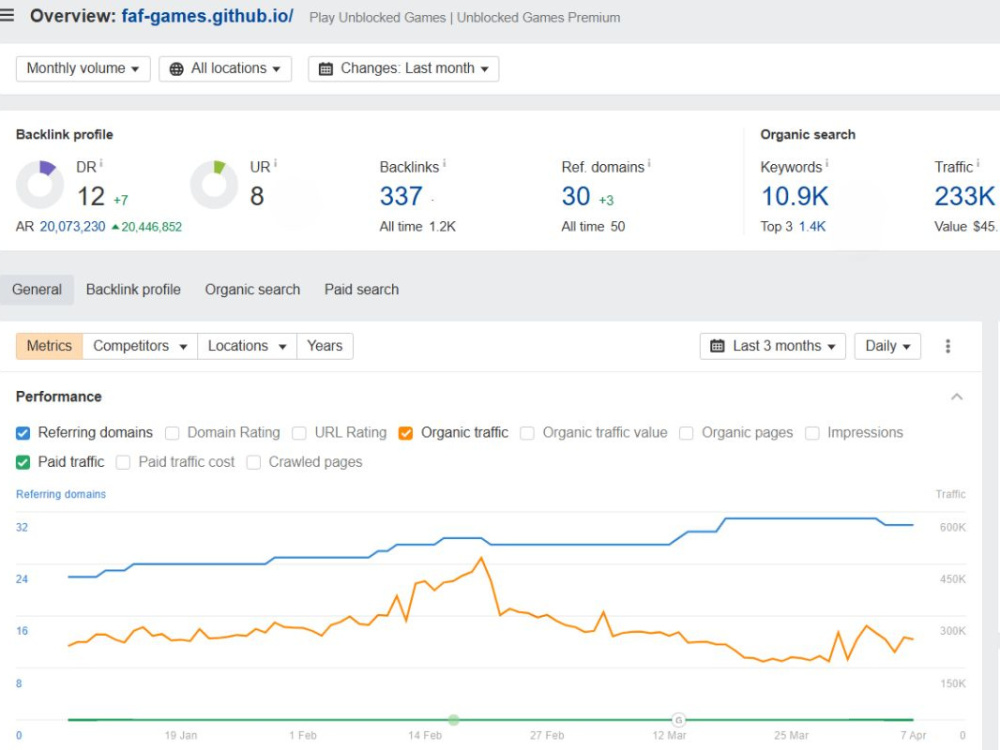Image resolution: width=1000 pixels, height=750 pixels.
Task: Select the Years tab
Action: [x=325, y=346]
